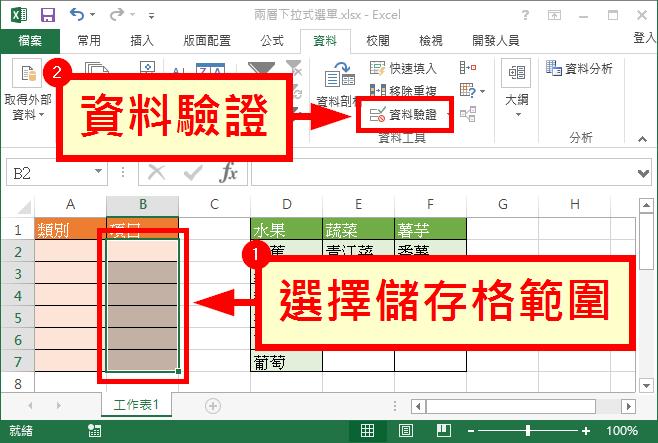Viewport: 658px width, 443px height.
Task: Click the cancel X in formula bar
Action: pyautogui.click(x=157, y=172)
